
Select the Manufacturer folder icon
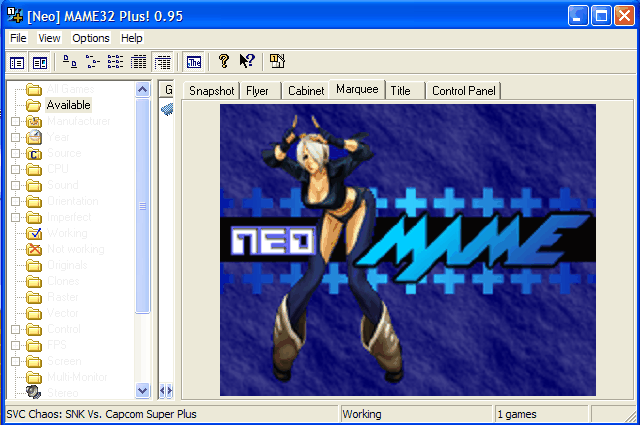(34, 121)
